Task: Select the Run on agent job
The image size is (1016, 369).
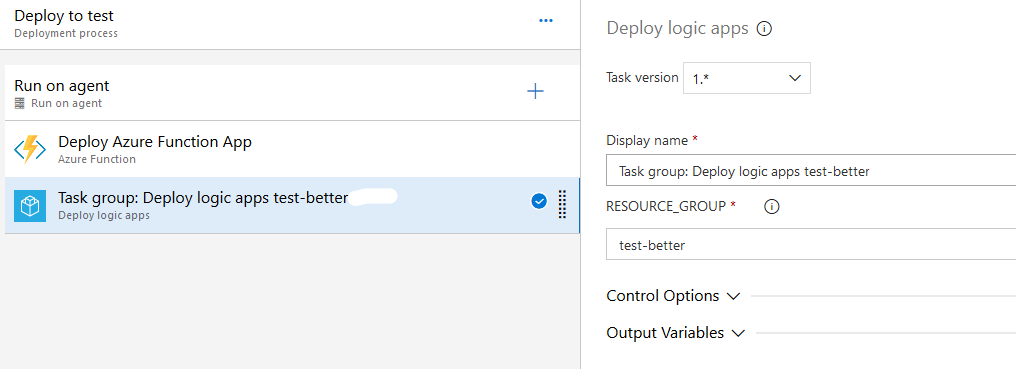Action: pyautogui.click(x=292, y=93)
